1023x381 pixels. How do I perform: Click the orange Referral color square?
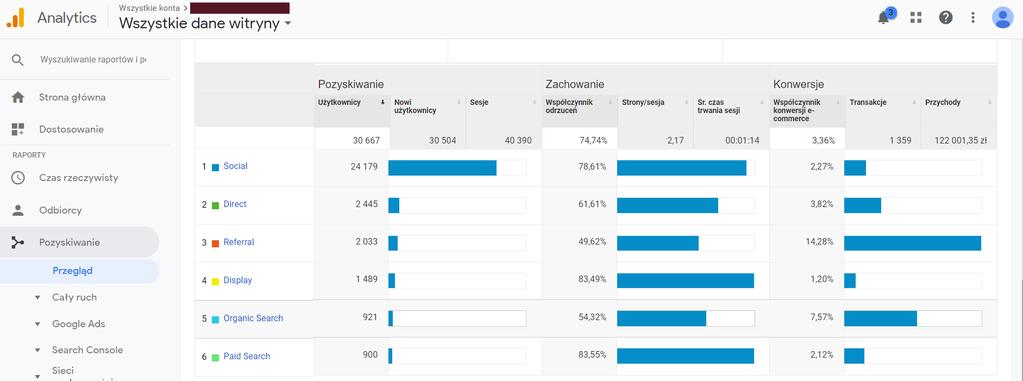[215, 243]
